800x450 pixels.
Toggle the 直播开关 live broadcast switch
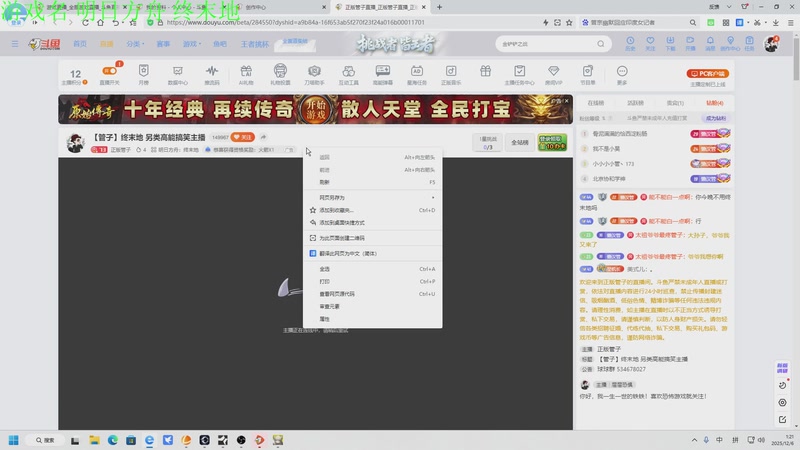click(x=110, y=71)
